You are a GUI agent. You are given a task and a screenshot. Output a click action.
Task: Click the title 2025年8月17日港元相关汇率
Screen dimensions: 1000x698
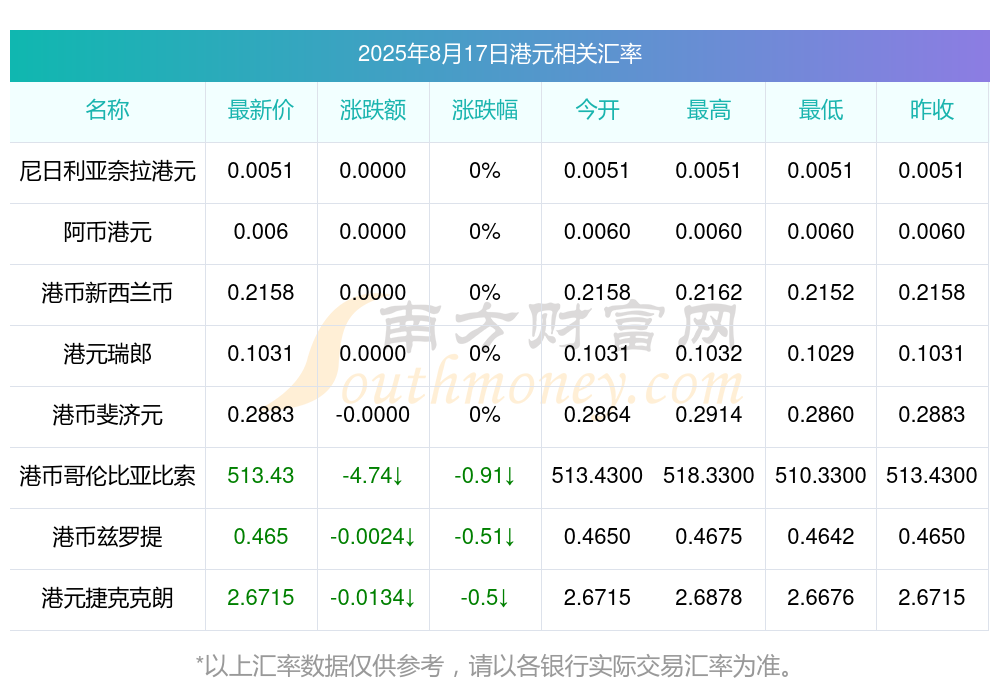tap(499, 54)
